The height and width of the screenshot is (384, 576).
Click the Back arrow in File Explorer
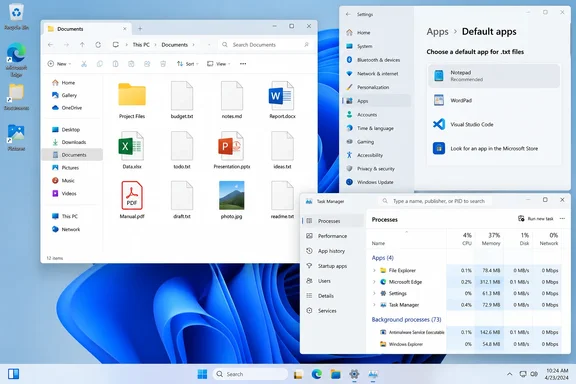tap(50, 45)
